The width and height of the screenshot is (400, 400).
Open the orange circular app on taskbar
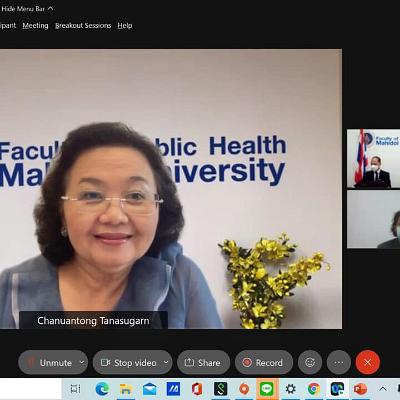[x=244, y=389]
